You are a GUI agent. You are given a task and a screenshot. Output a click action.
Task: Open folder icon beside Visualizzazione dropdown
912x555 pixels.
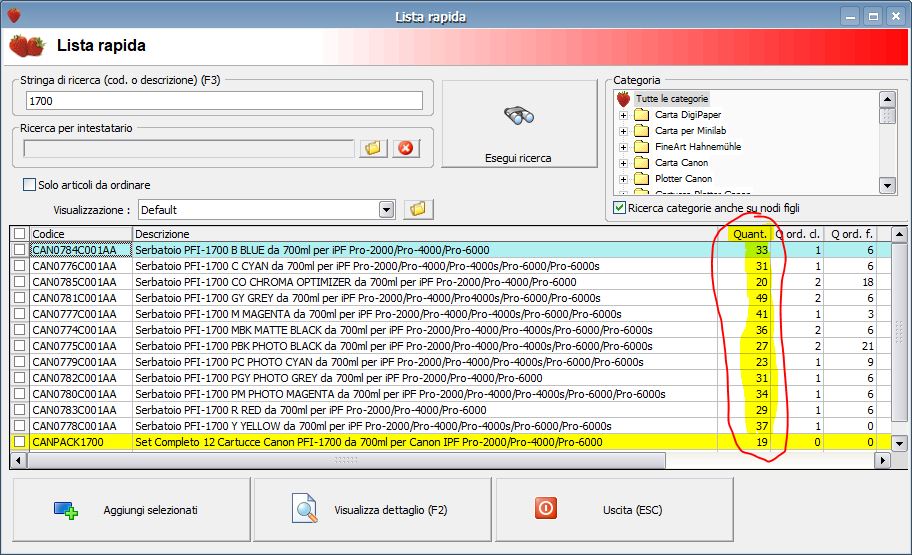tap(418, 209)
